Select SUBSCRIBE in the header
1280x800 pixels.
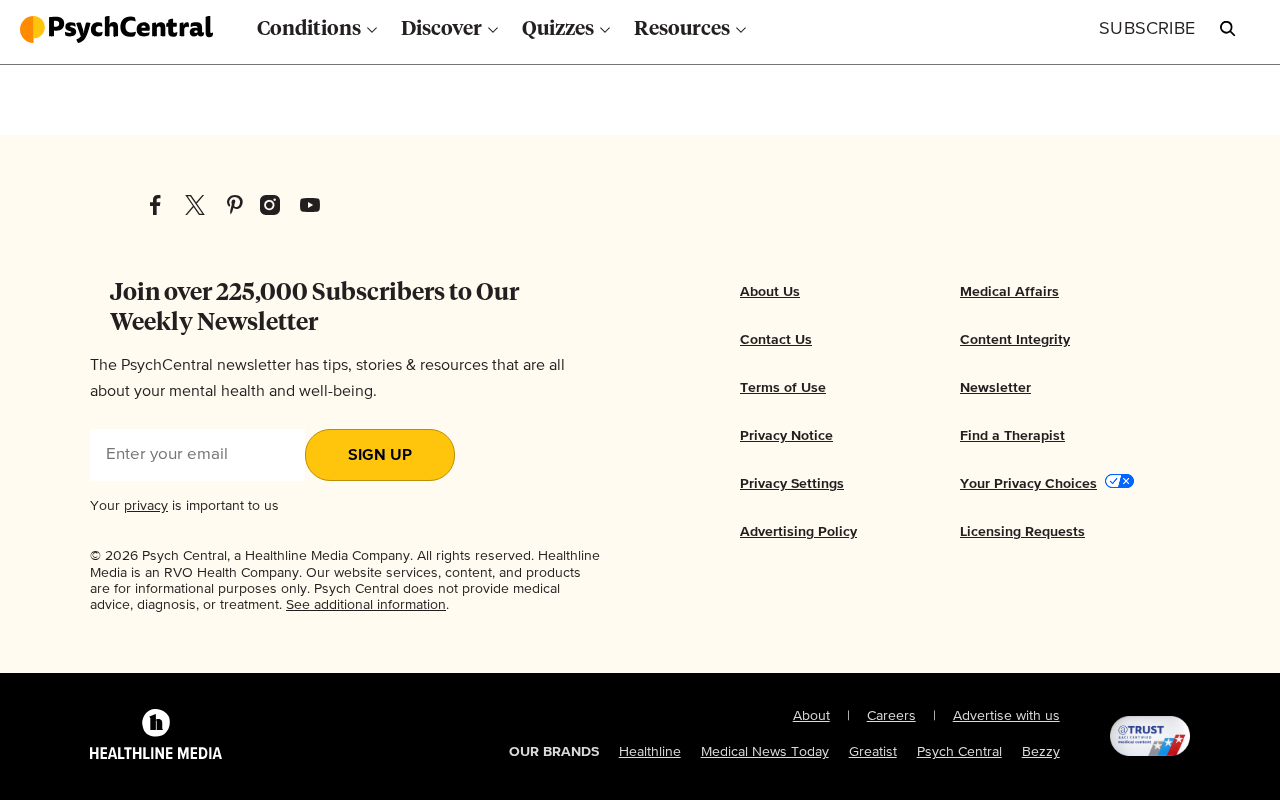(x=1147, y=28)
